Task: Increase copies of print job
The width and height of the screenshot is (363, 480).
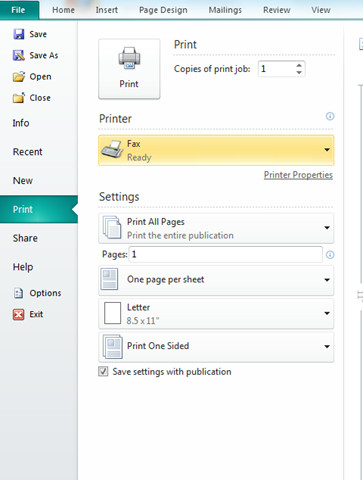Action: (299, 66)
